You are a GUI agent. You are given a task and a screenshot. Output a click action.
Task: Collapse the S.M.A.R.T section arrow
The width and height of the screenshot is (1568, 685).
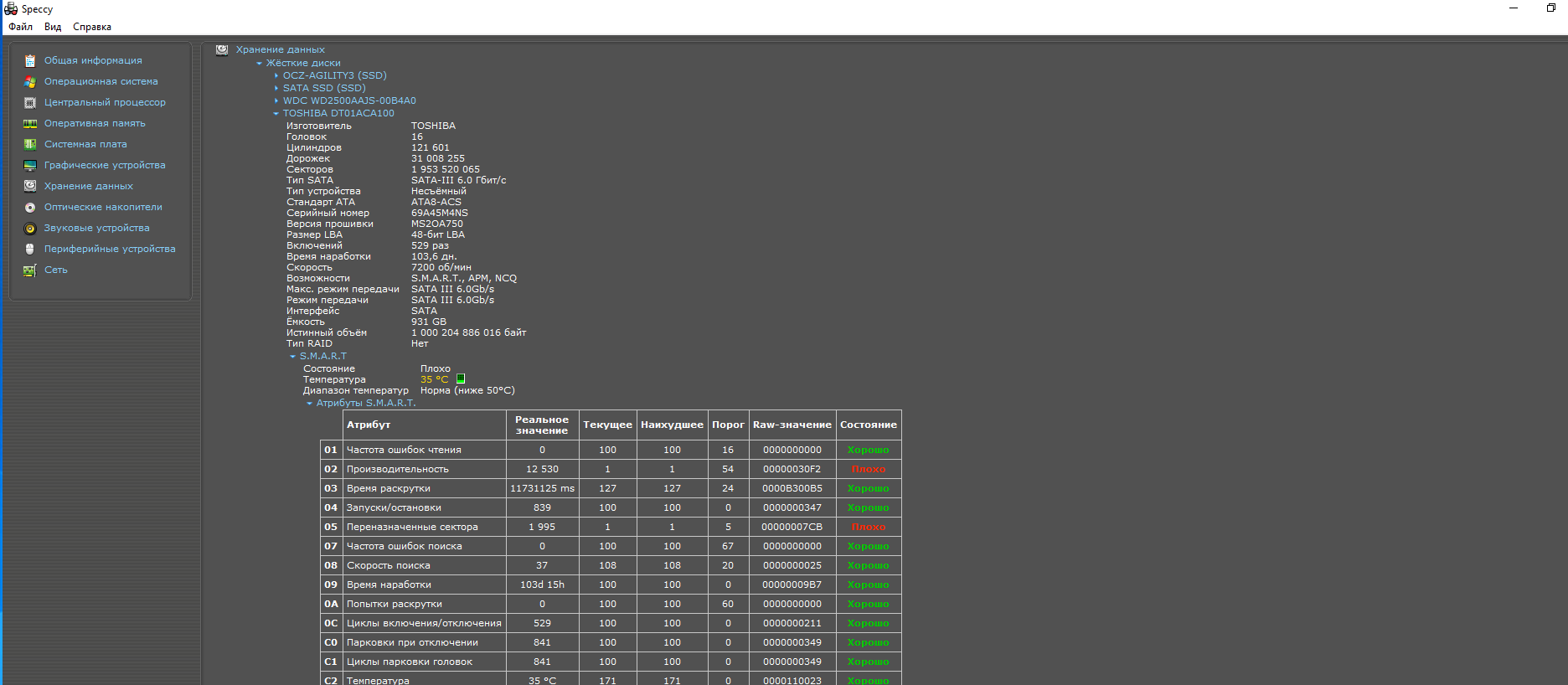(x=292, y=357)
